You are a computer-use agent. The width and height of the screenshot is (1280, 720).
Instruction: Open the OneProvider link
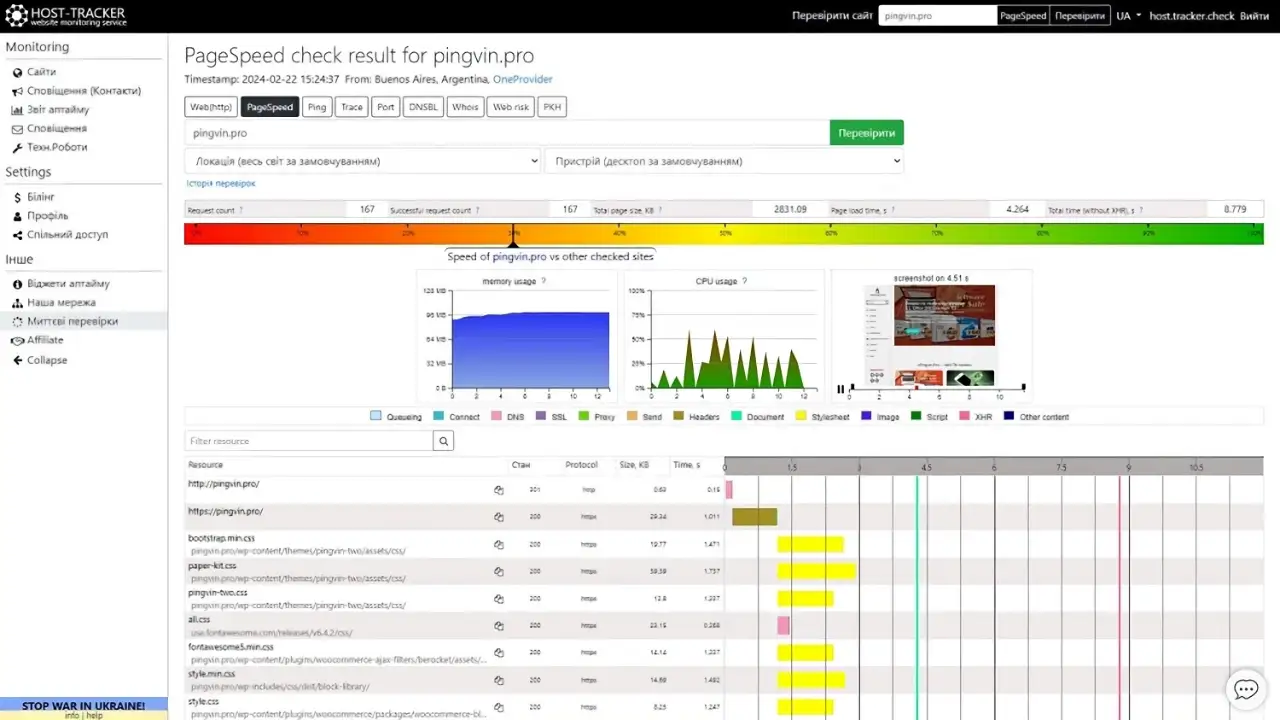[523, 79]
